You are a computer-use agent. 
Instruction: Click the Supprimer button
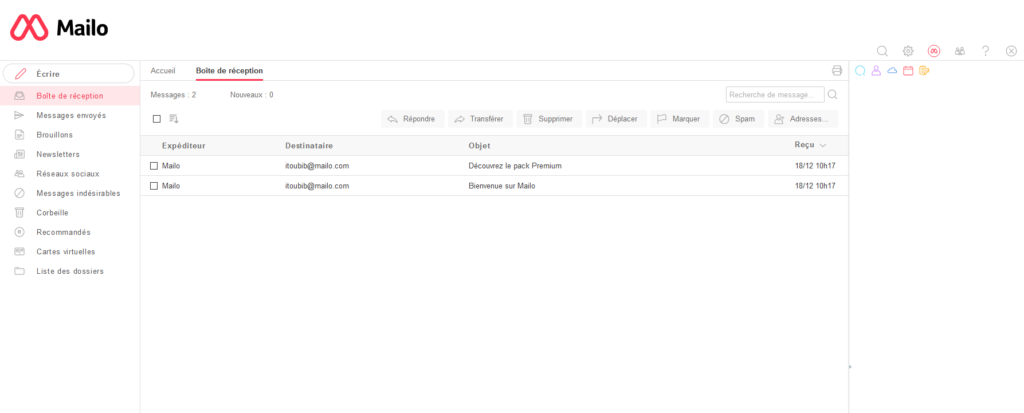[x=549, y=119]
